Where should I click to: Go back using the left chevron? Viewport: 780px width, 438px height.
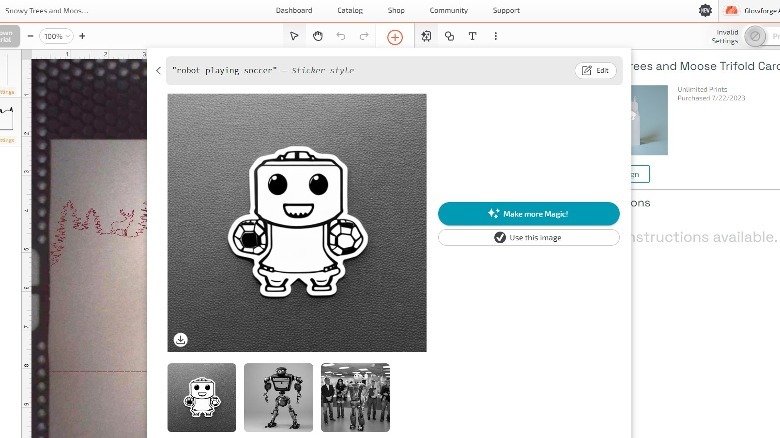[x=158, y=70]
